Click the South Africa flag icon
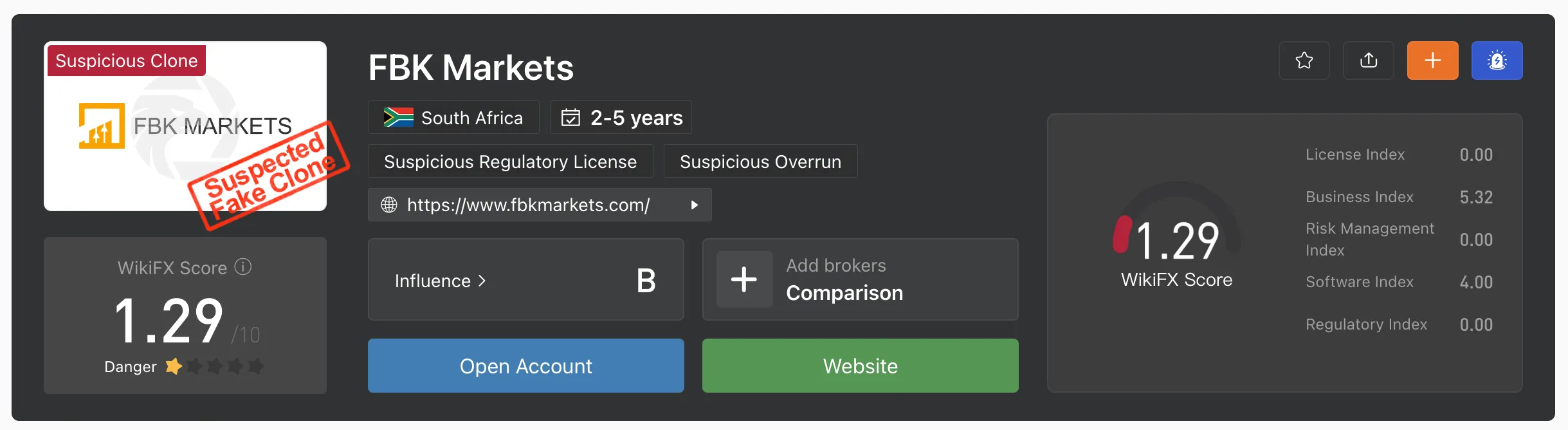The height and width of the screenshot is (430, 1568). coord(399,117)
